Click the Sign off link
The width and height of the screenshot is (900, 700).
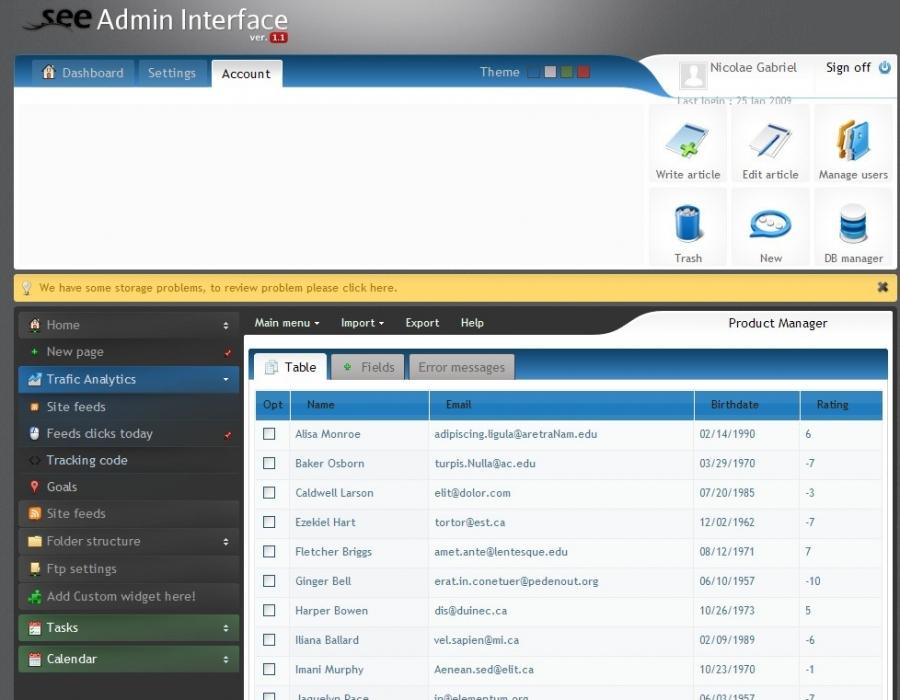848,68
